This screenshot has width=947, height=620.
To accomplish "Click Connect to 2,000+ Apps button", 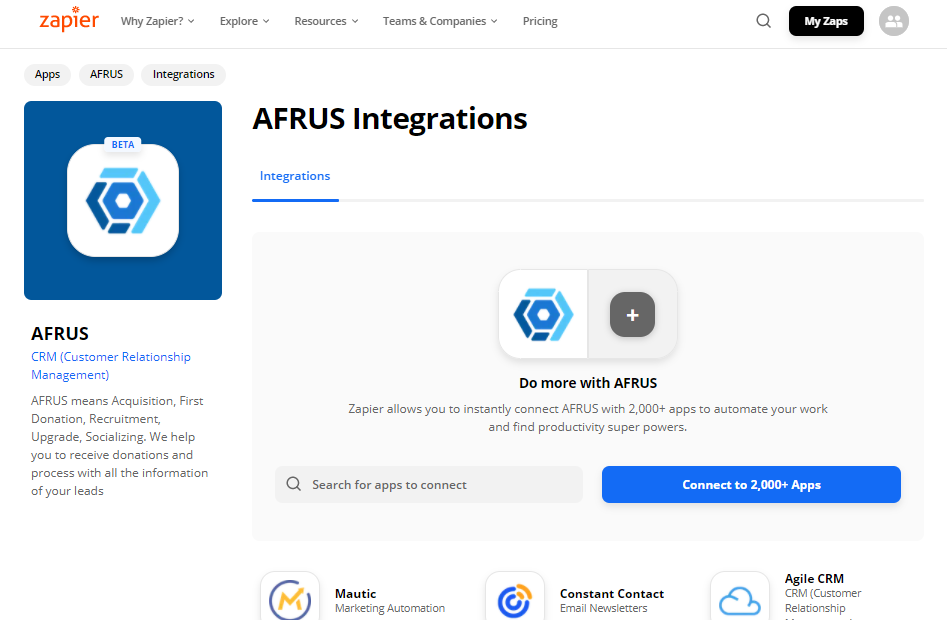I will tap(751, 484).
